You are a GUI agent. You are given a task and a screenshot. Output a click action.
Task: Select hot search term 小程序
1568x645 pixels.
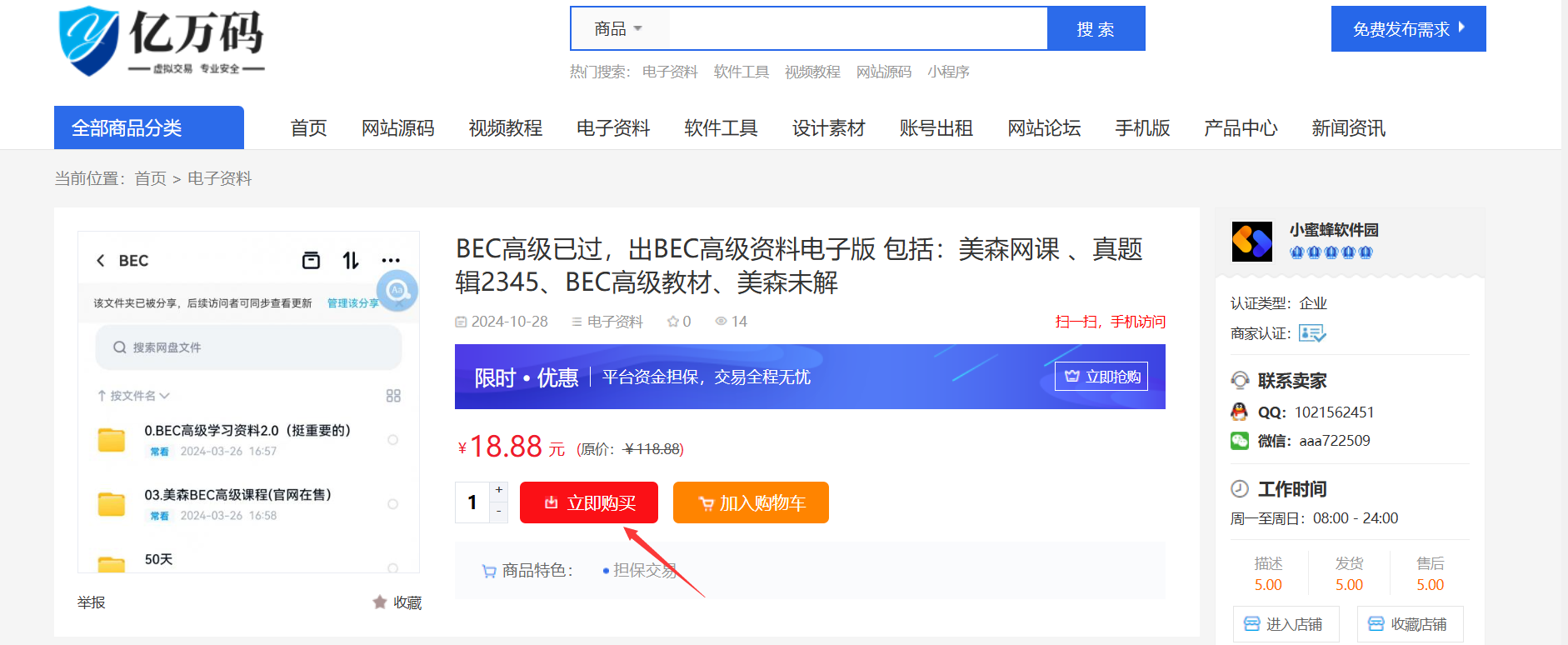click(x=948, y=72)
